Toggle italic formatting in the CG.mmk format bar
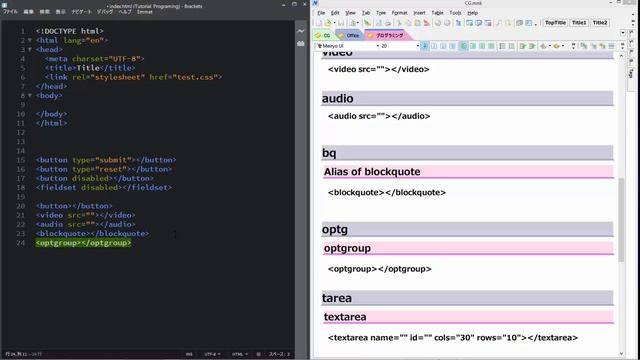The height and width of the screenshot is (360, 640). point(434,46)
